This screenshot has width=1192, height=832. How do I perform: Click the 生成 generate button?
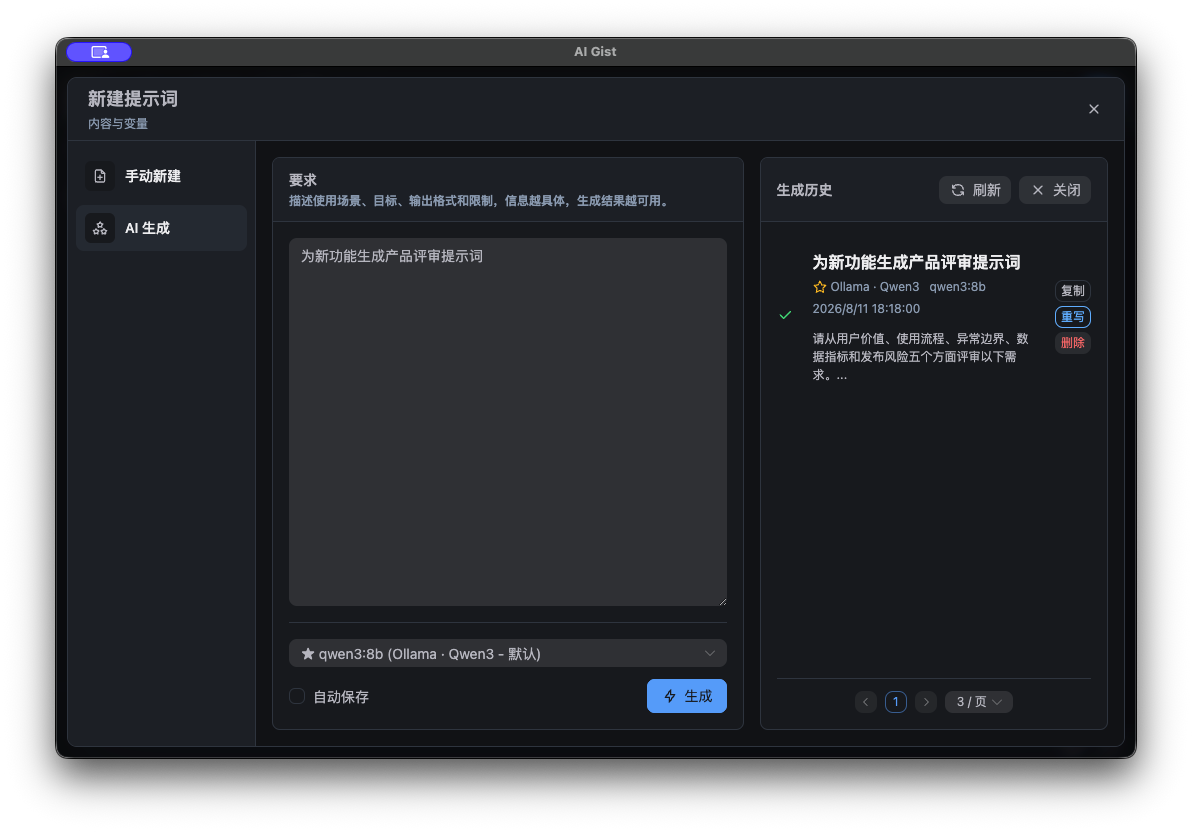point(686,696)
